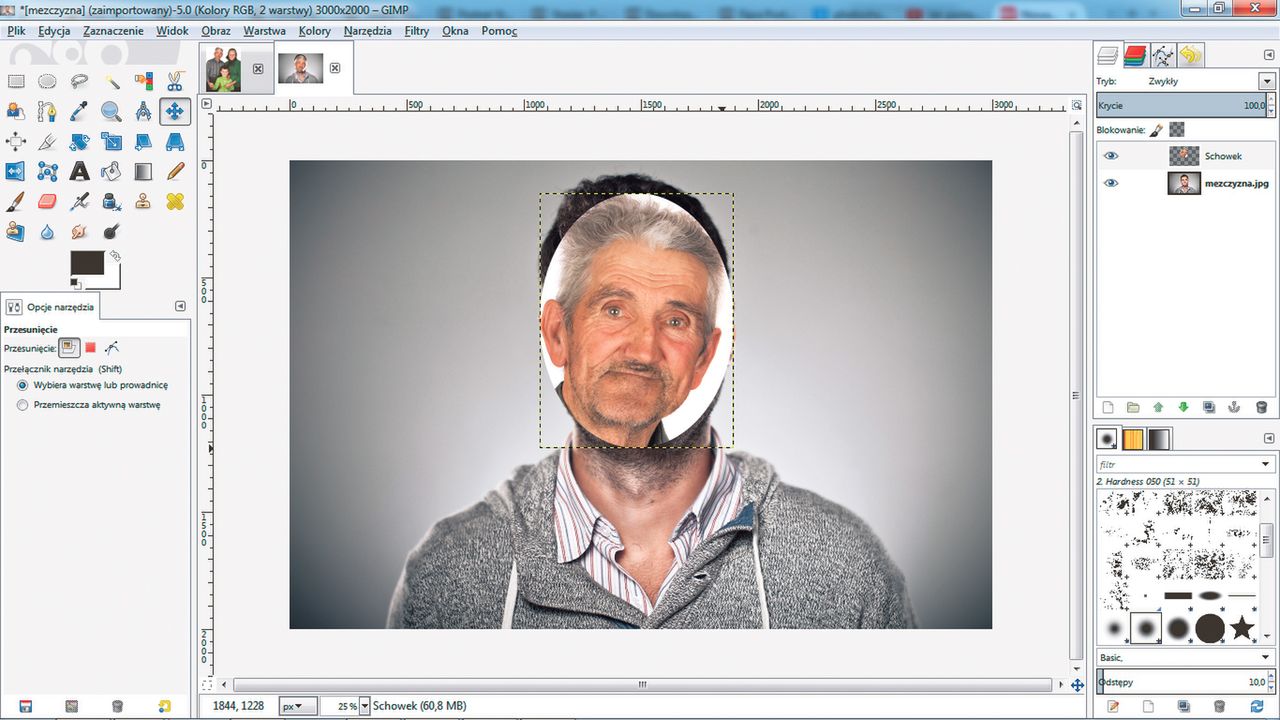Screen dimensions: 1280x720
Task: Open the px unit dropdown
Action: click(296, 706)
